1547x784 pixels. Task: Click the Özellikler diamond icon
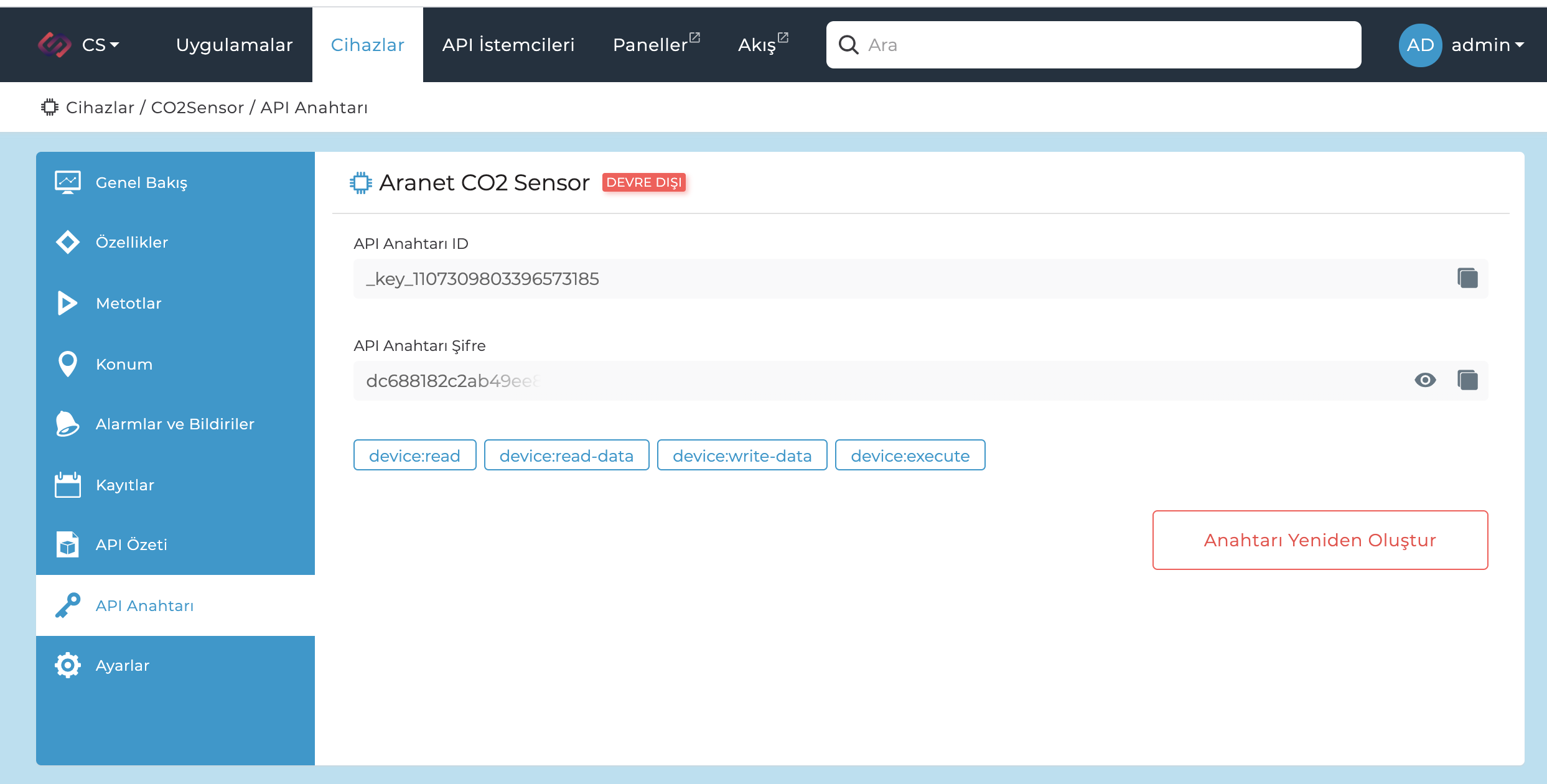(67, 242)
